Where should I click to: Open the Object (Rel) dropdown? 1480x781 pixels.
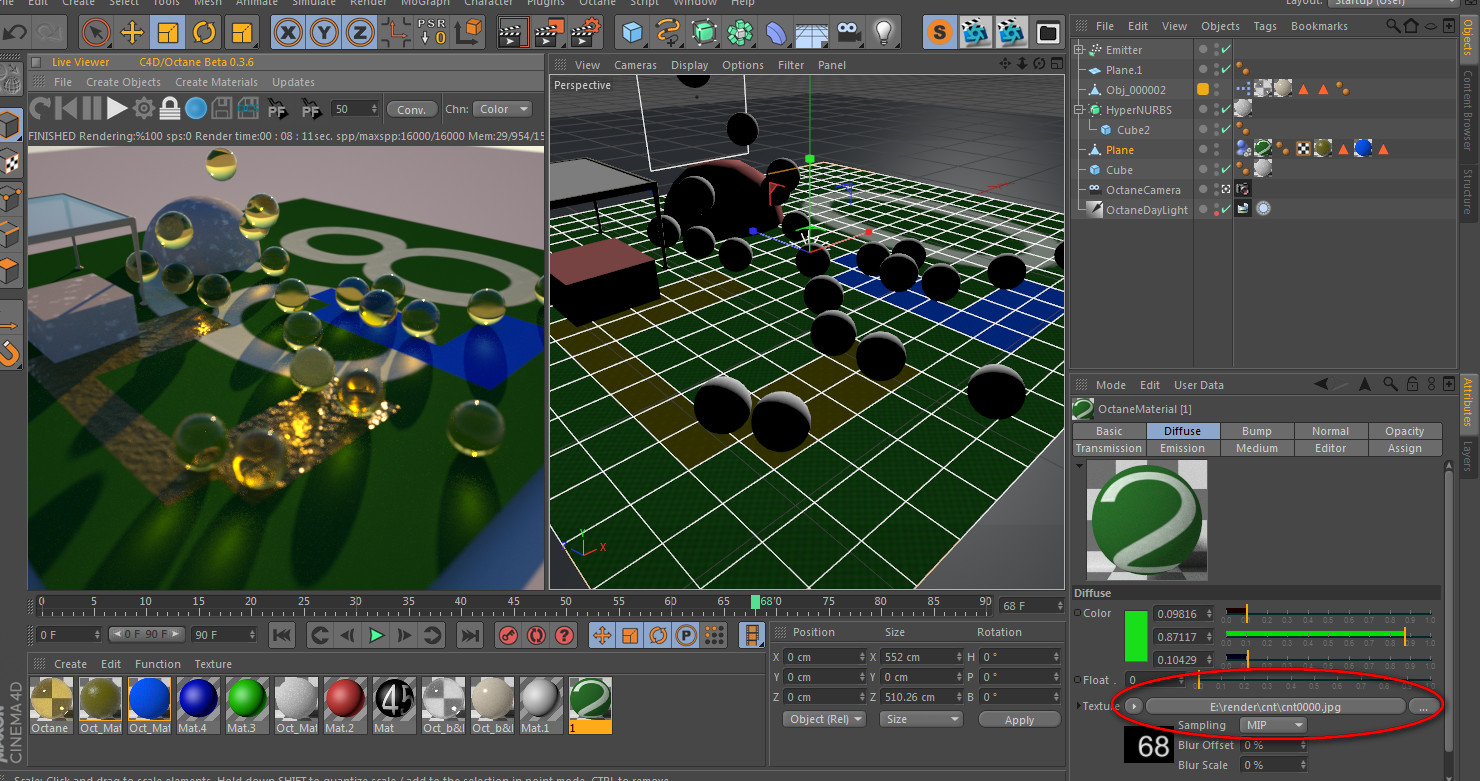coord(825,719)
